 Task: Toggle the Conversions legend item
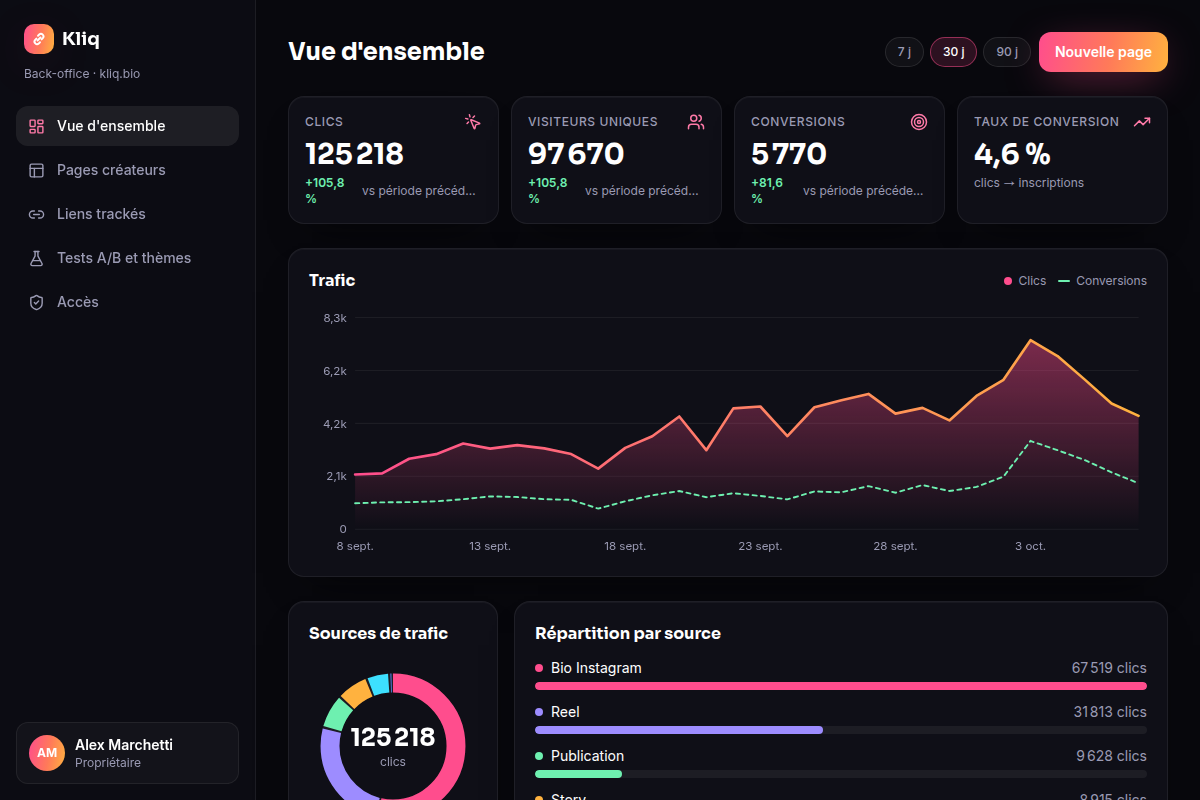click(x=1102, y=281)
